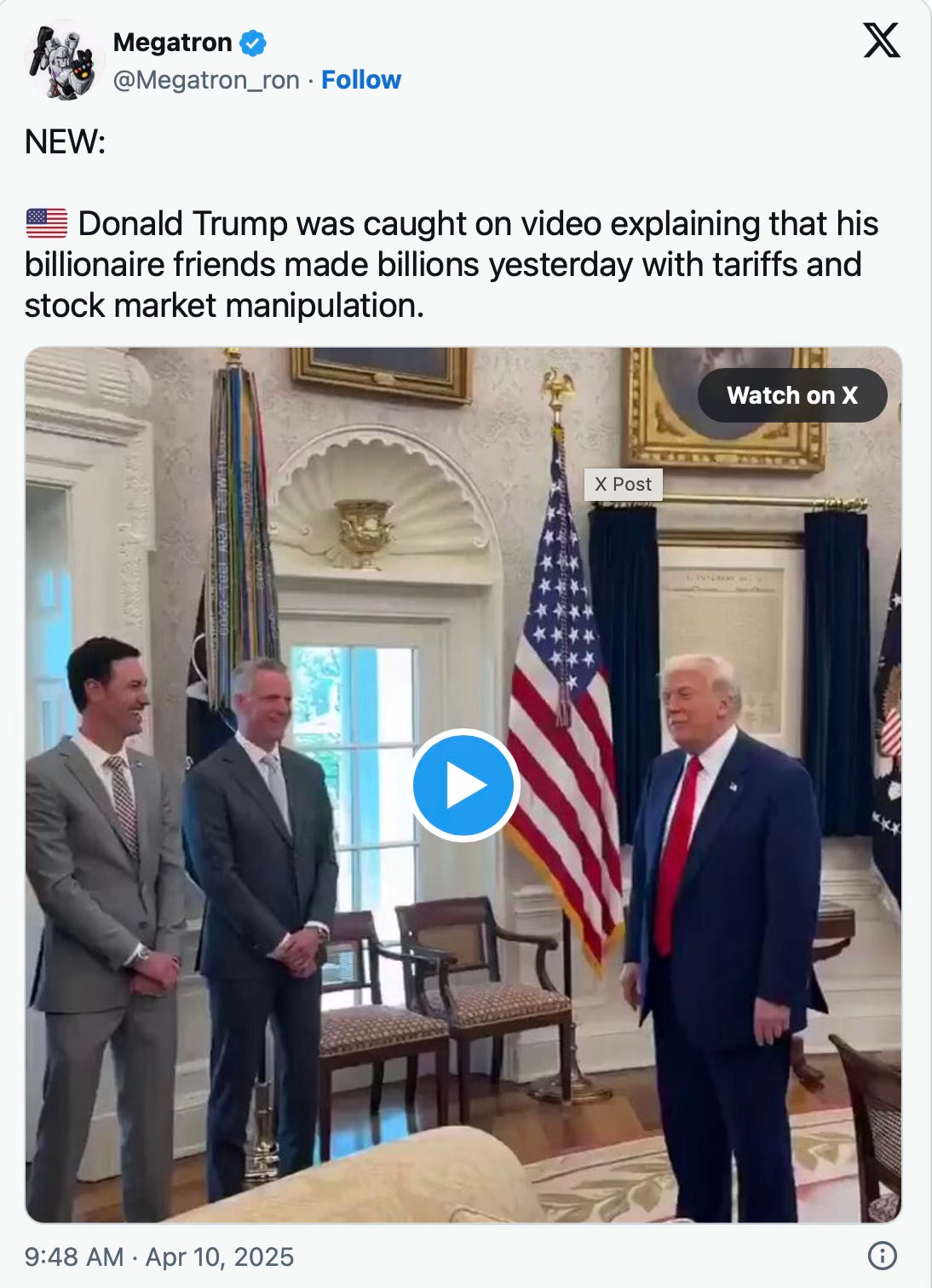This screenshot has height=1288, width=932.
Task: Open the Megatron profile avatar
Action: pos(65,60)
